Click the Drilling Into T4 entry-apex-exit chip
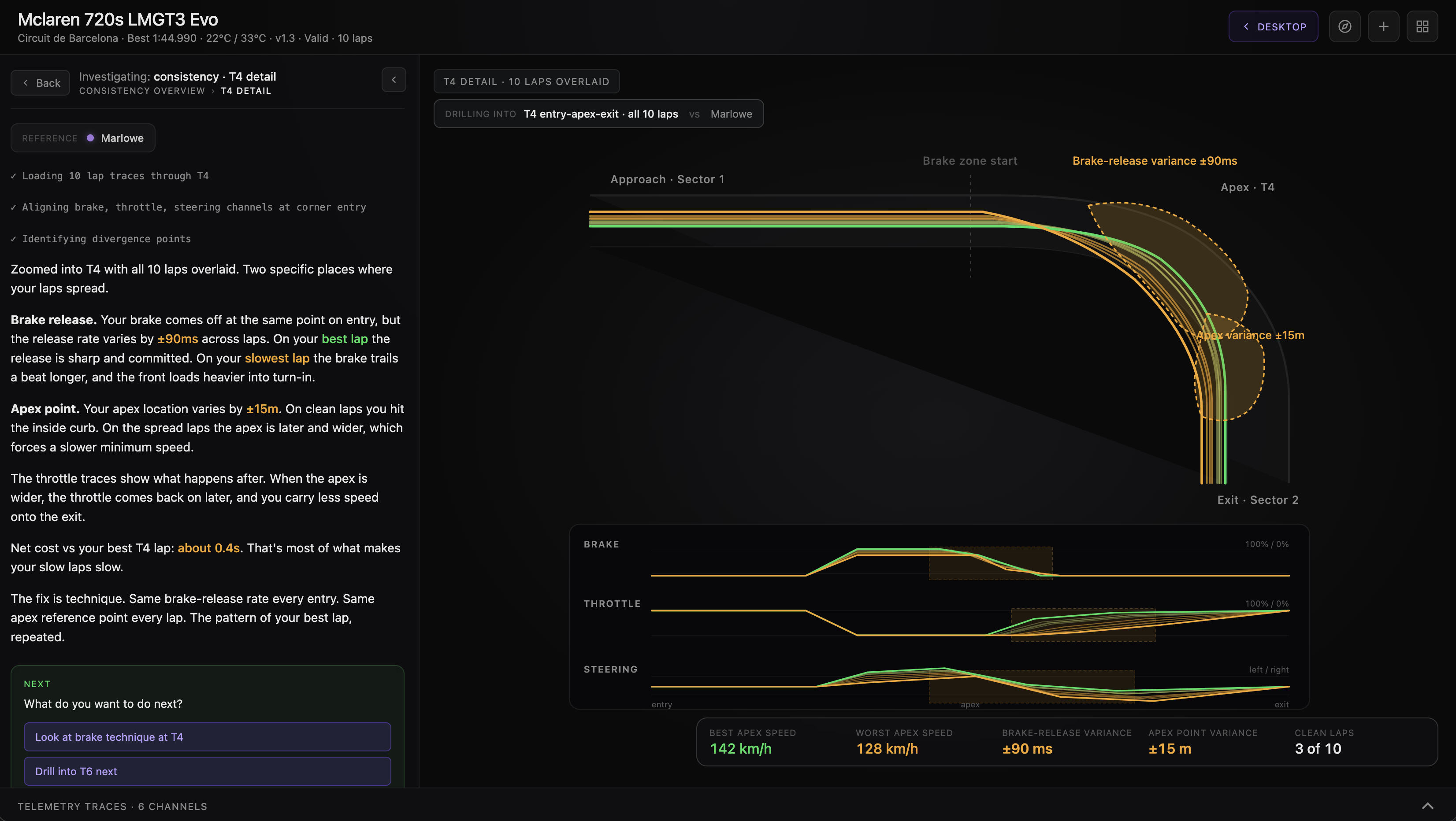Viewport: 1456px width, 821px height. click(598, 114)
